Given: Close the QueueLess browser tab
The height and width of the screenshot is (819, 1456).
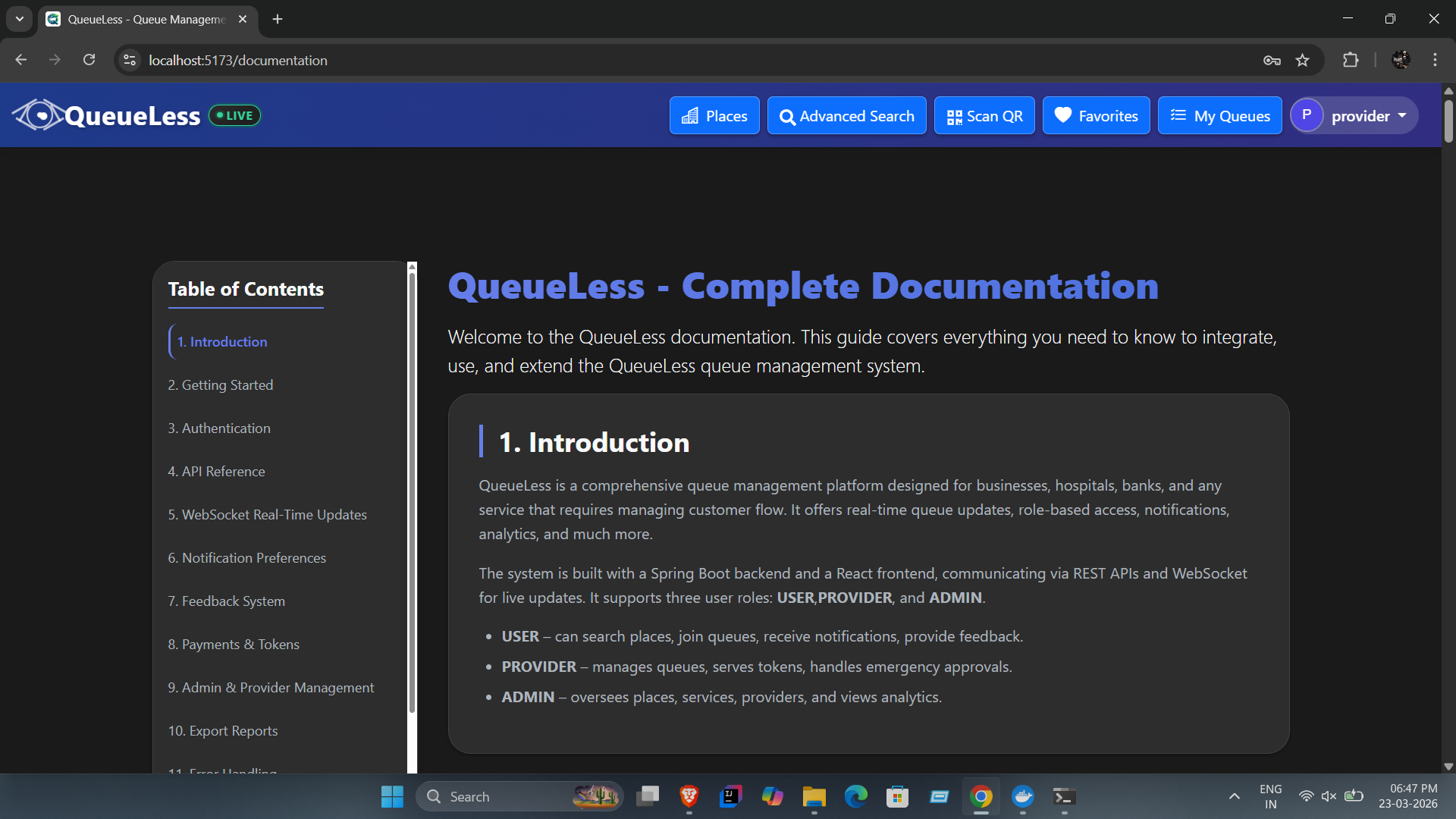Looking at the screenshot, I should pyautogui.click(x=243, y=19).
